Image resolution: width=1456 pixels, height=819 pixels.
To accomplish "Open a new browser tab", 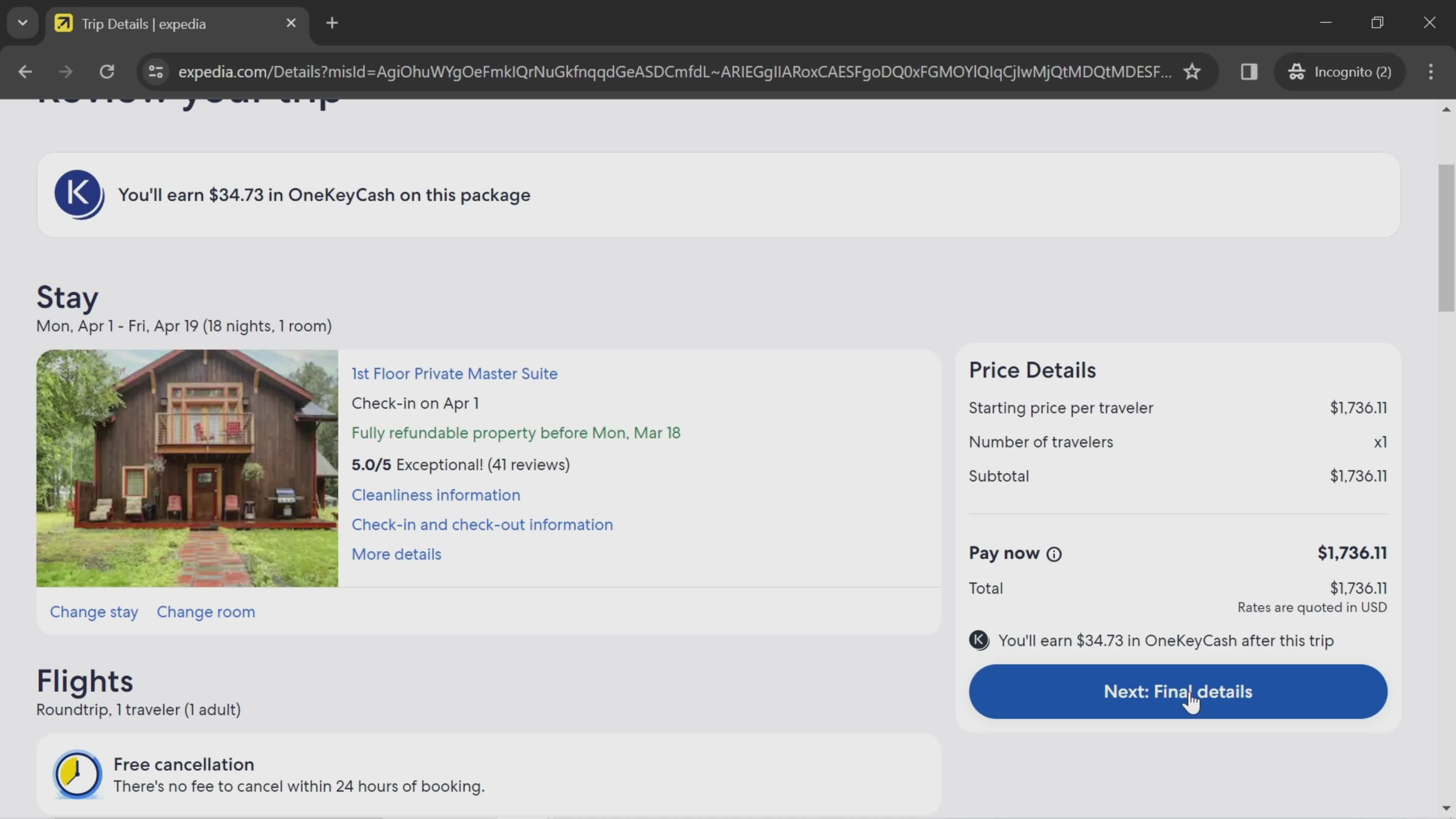I will coord(333,23).
